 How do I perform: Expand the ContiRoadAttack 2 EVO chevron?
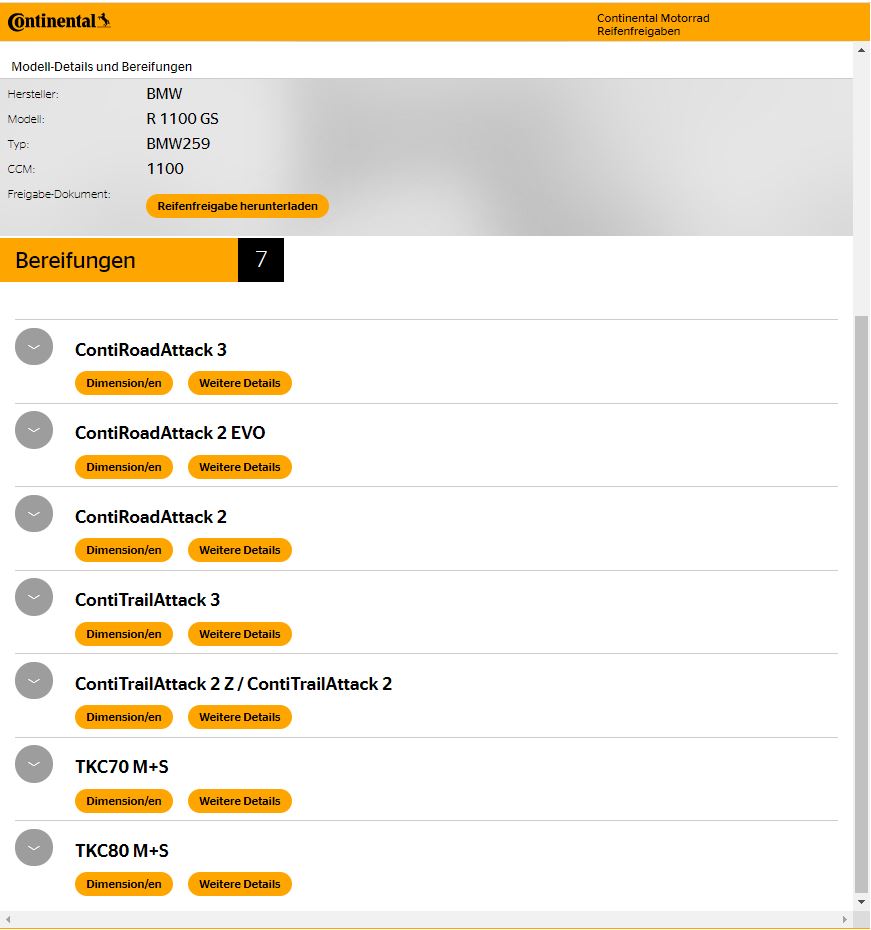coord(34,430)
